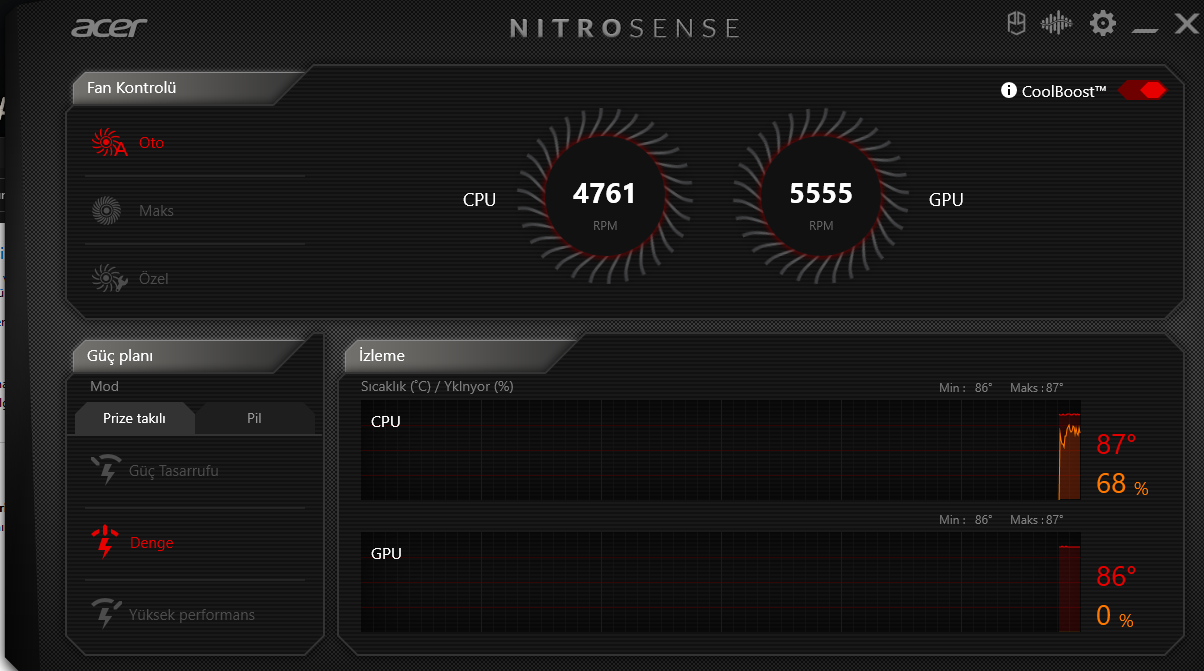Click the Yüksek performans plan icon
Viewport: 1204px width, 671px height.
pyautogui.click(x=105, y=614)
